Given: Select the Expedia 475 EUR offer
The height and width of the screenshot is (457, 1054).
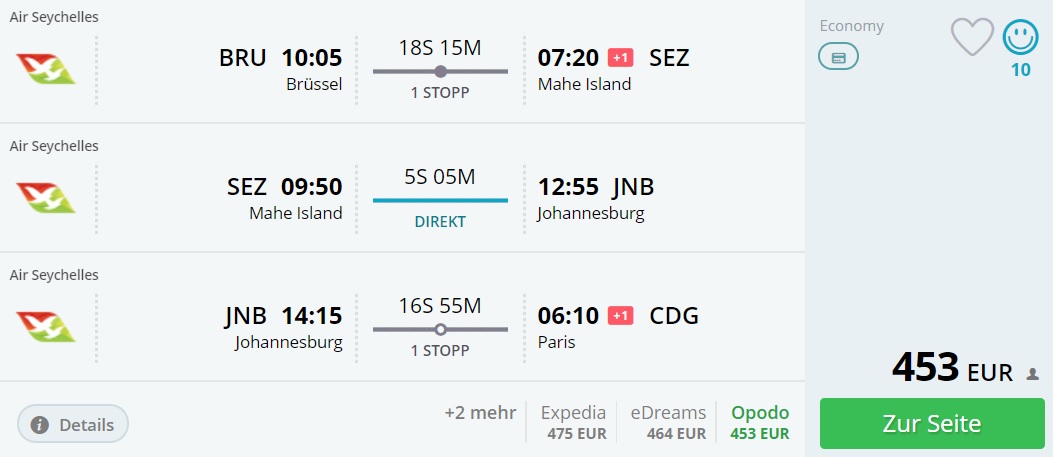Looking at the screenshot, I should [573, 422].
